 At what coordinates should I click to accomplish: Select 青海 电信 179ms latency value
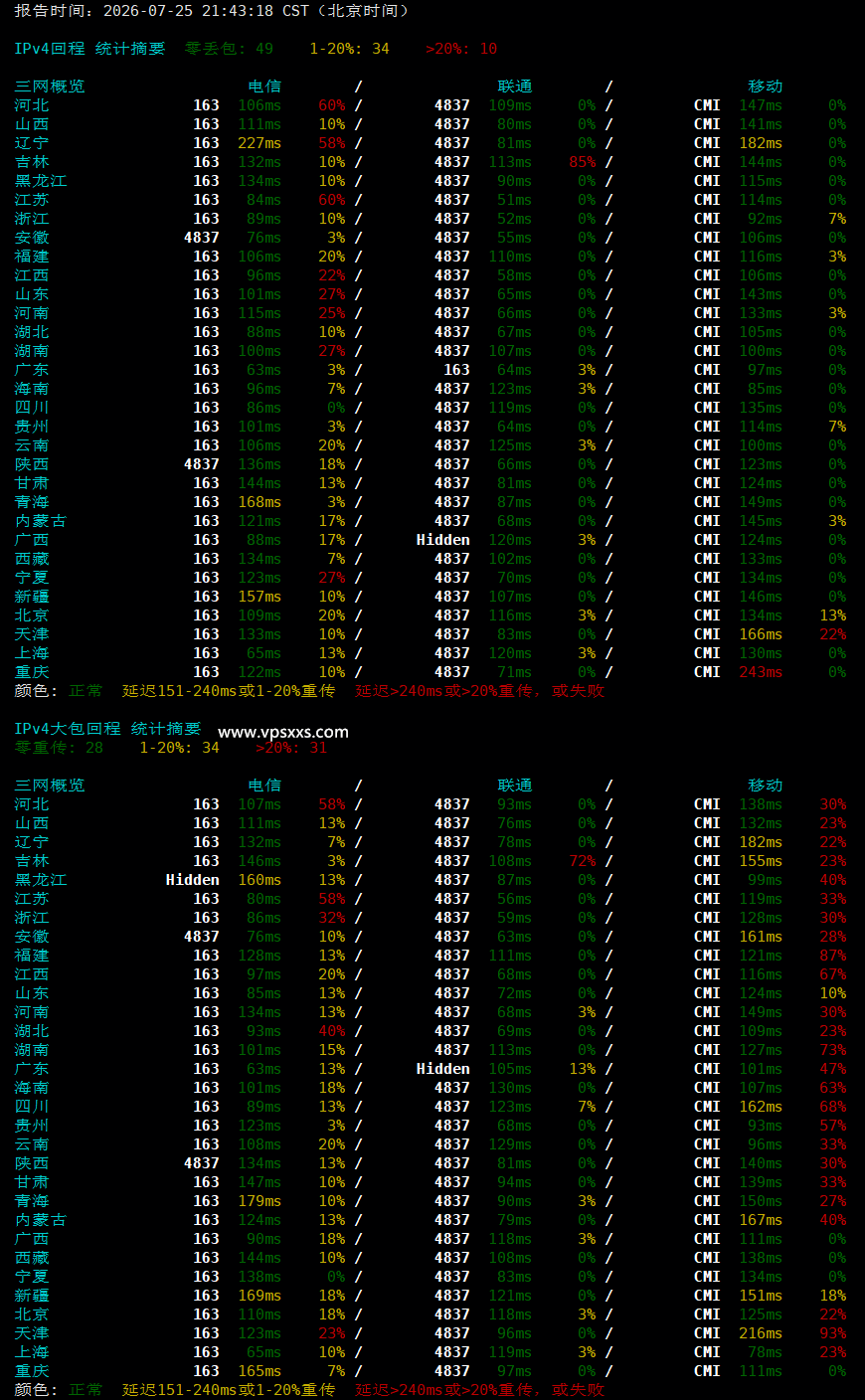click(259, 1201)
